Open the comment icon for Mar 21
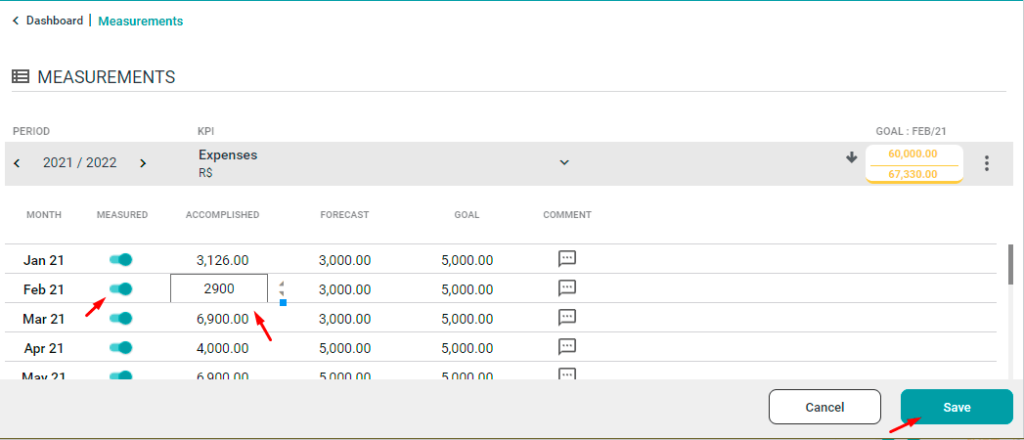1024x440 pixels. pos(567,317)
